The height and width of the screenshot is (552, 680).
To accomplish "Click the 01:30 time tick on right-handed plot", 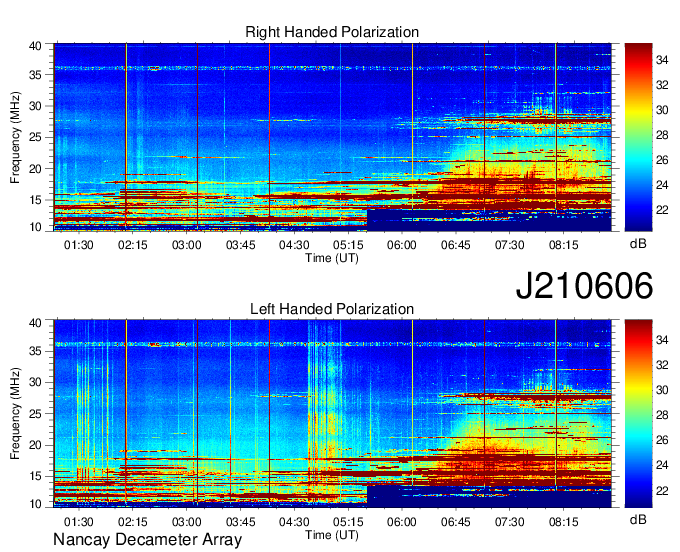I will pos(78,245).
